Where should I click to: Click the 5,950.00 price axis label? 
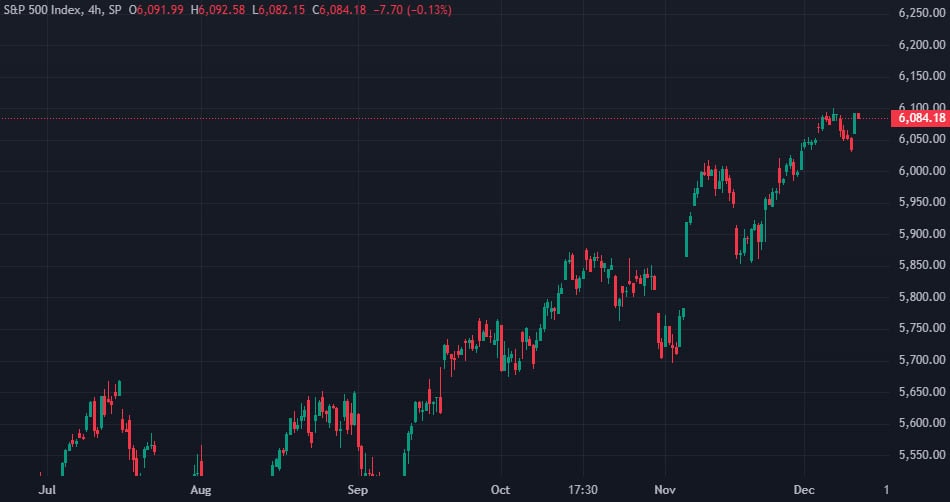click(x=923, y=202)
